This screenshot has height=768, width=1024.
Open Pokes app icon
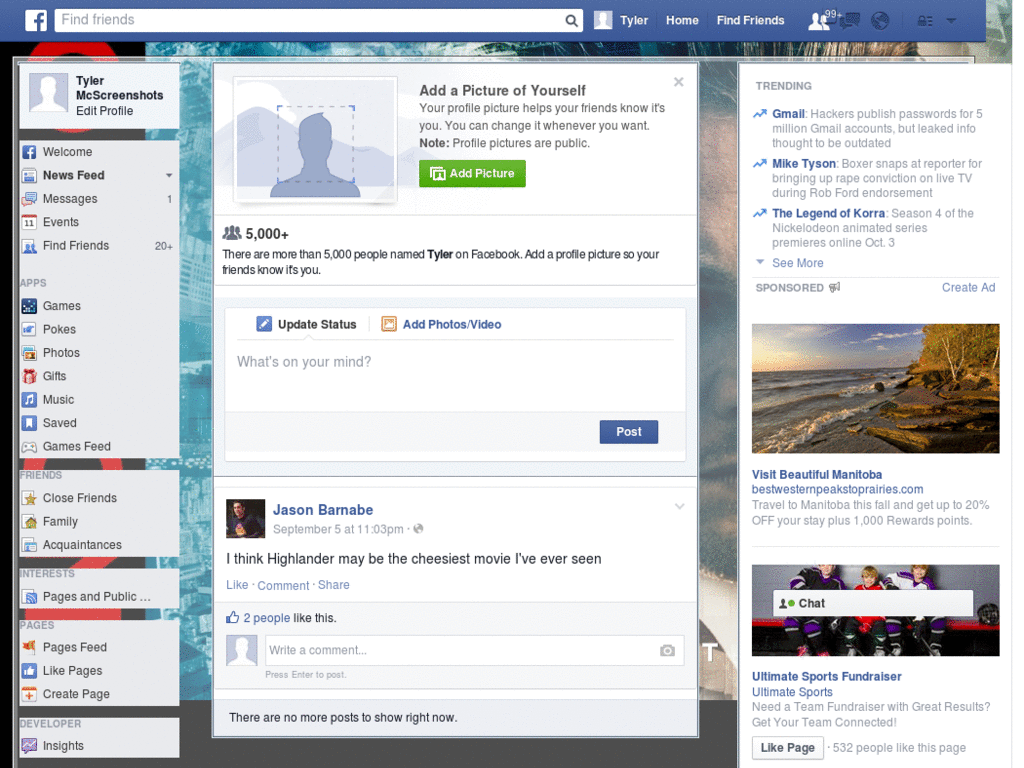coord(29,329)
